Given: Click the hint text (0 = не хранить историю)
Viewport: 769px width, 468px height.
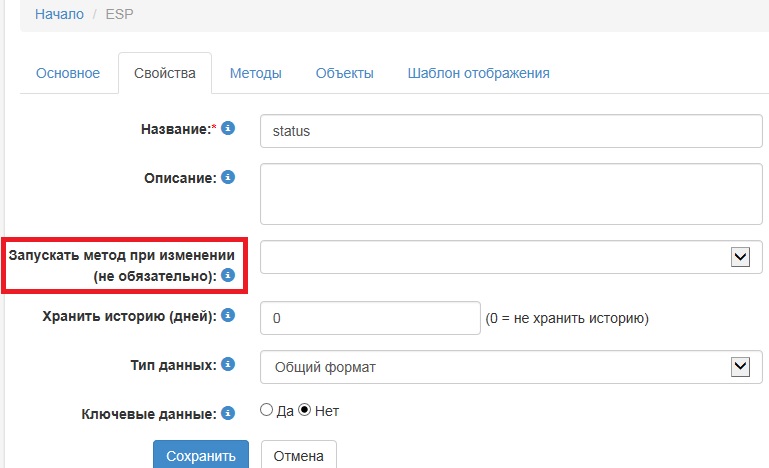Looking at the screenshot, I should coord(567,318).
